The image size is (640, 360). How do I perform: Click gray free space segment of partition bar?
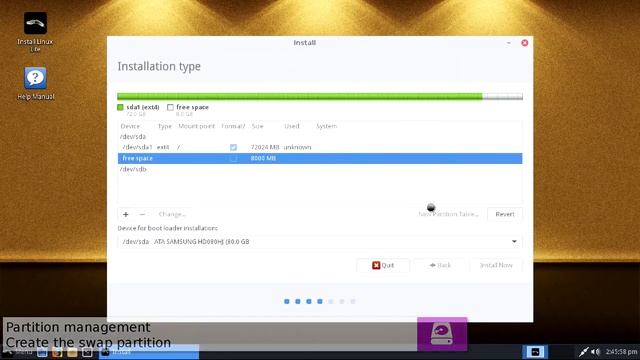[502, 97]
